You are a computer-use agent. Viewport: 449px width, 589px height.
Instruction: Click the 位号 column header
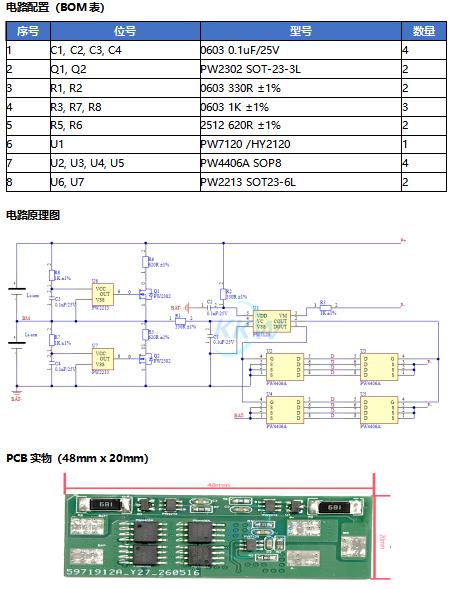pos(125,31)
